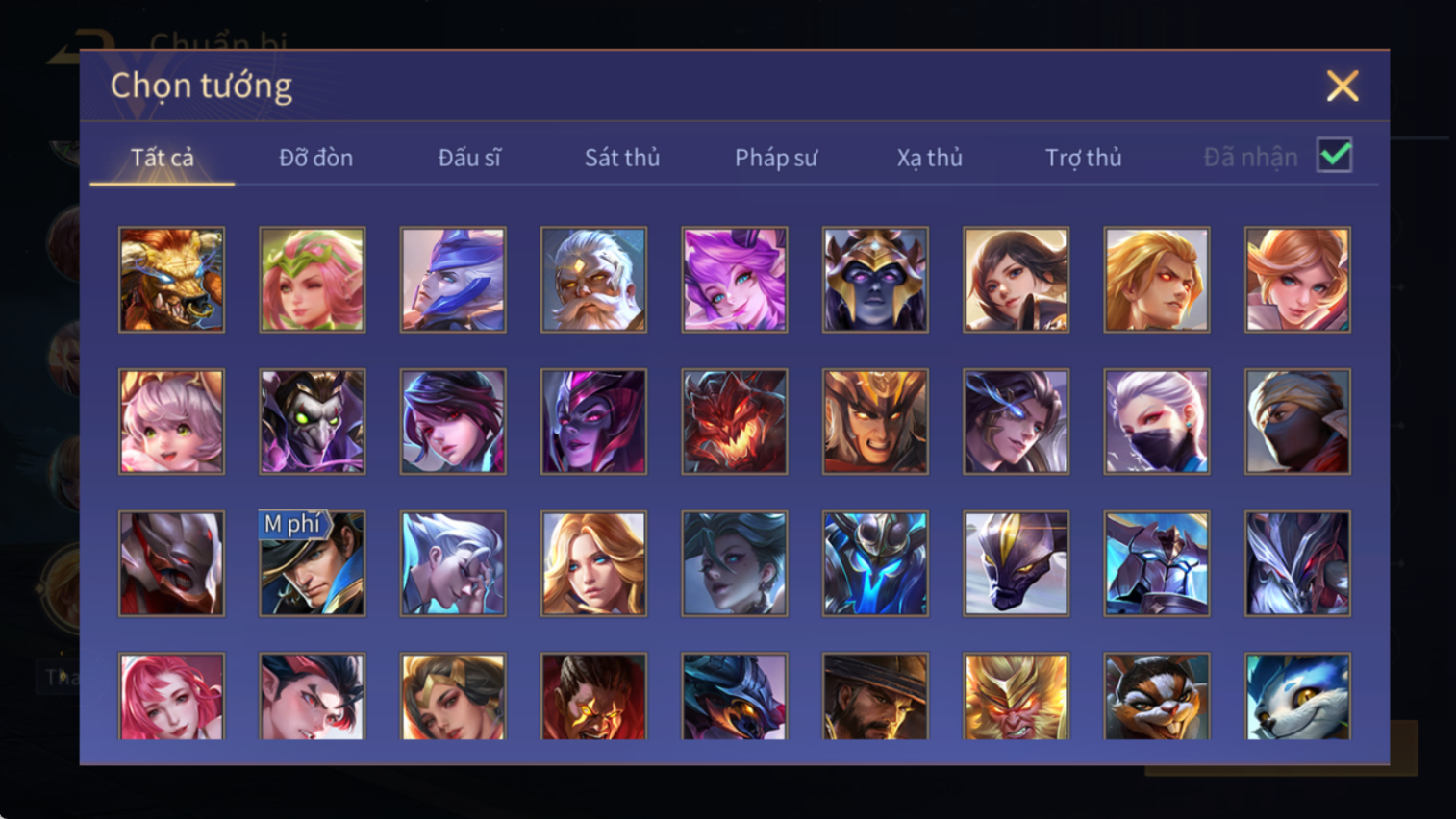This screenshot has width=1456, height=819.
Task: Select the golden lion beast hero portrait
Action: pyautogui.click(x=171, y=280)
